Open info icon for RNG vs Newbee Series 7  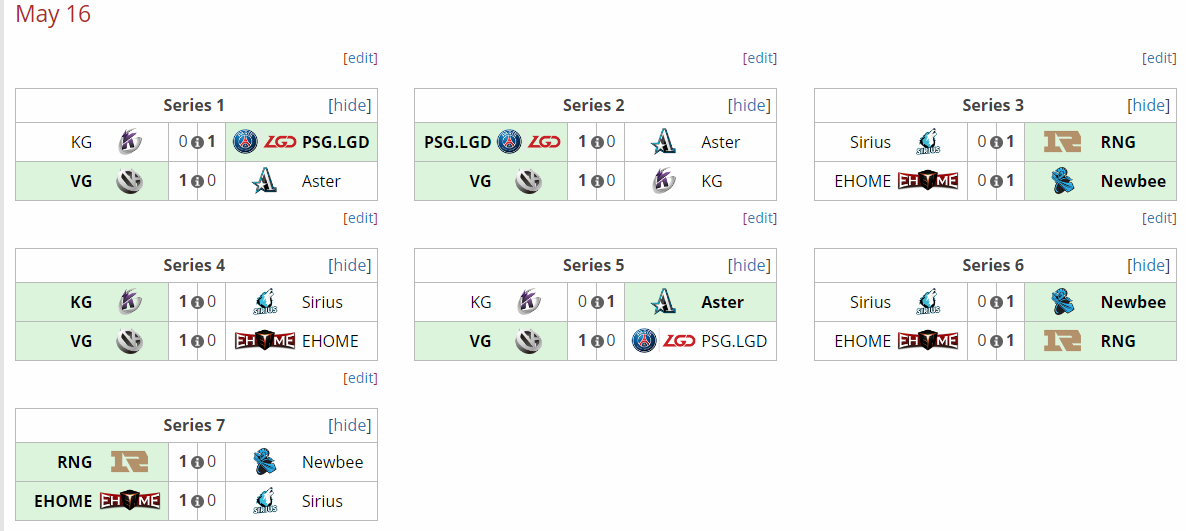[197, 461]
